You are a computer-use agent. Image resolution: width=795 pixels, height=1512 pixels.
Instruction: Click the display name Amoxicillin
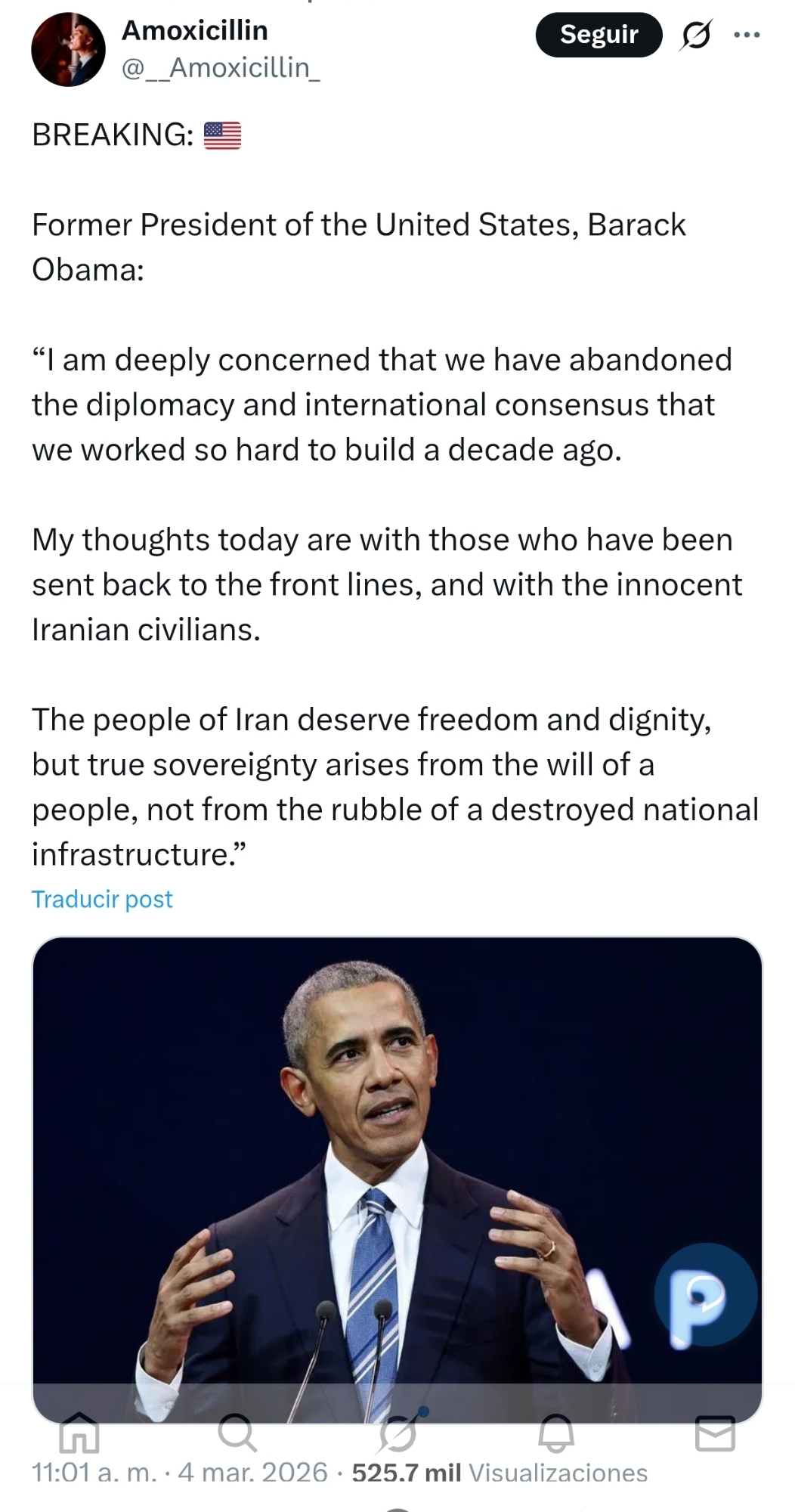(195, 30)
